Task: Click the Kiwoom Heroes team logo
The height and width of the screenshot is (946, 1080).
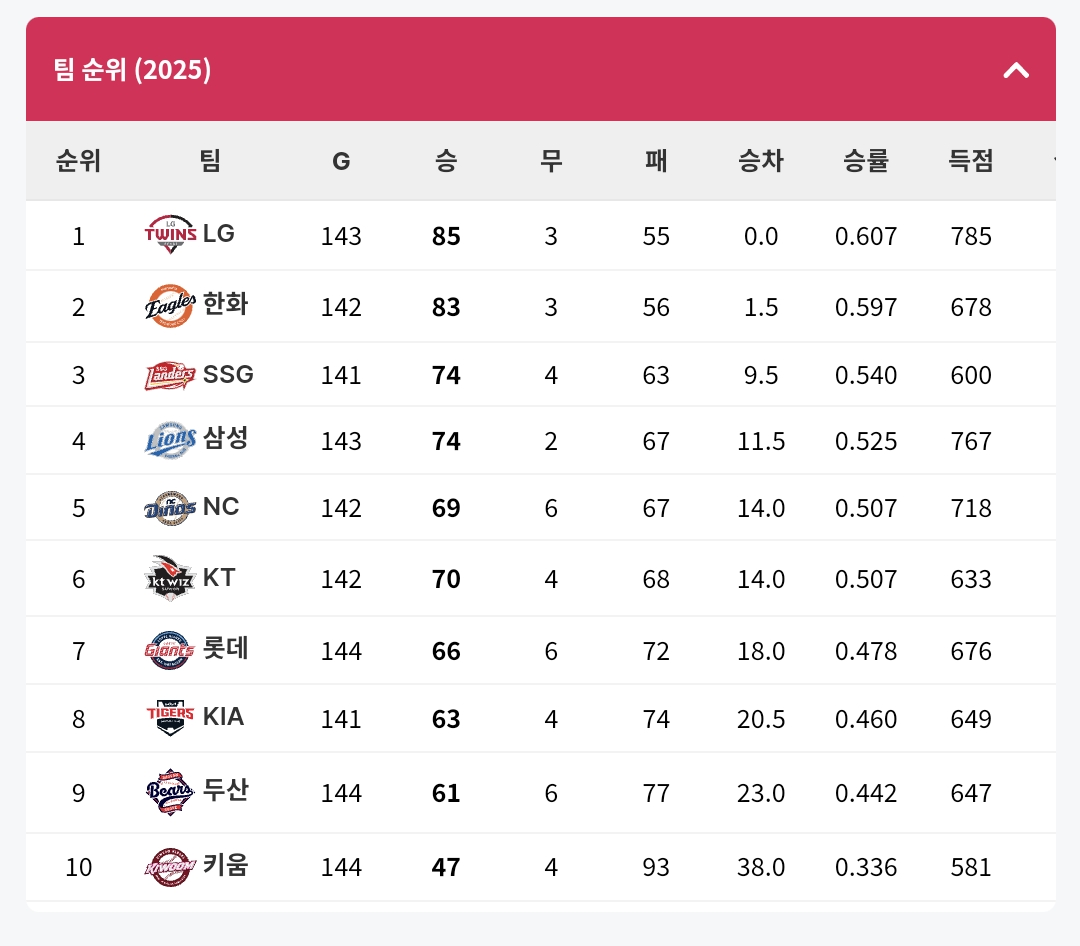Action: pyautogui.click(x=170, y=866)
